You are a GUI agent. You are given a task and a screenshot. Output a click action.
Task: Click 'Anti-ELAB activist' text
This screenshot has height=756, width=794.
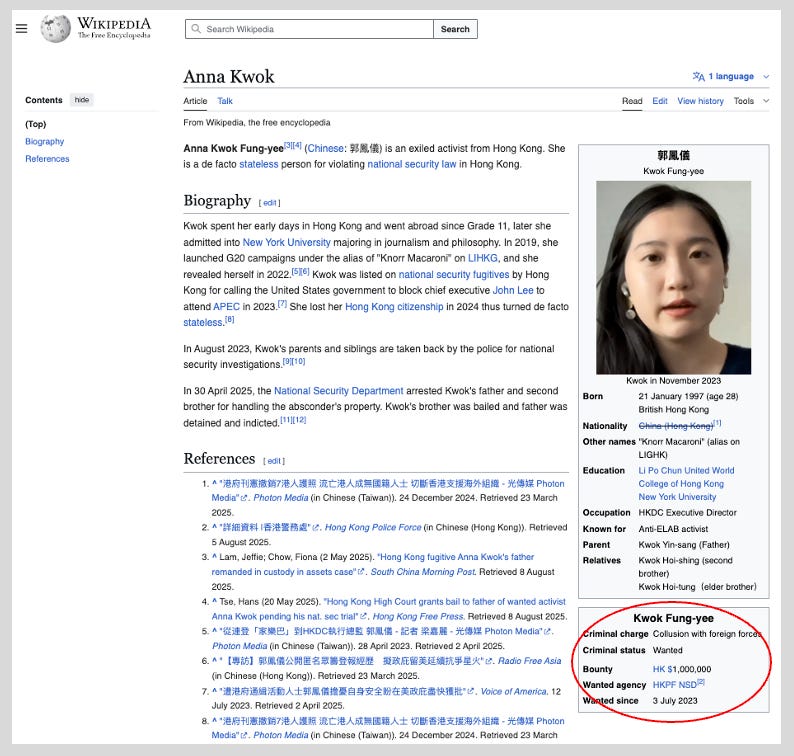pos(673,529)
